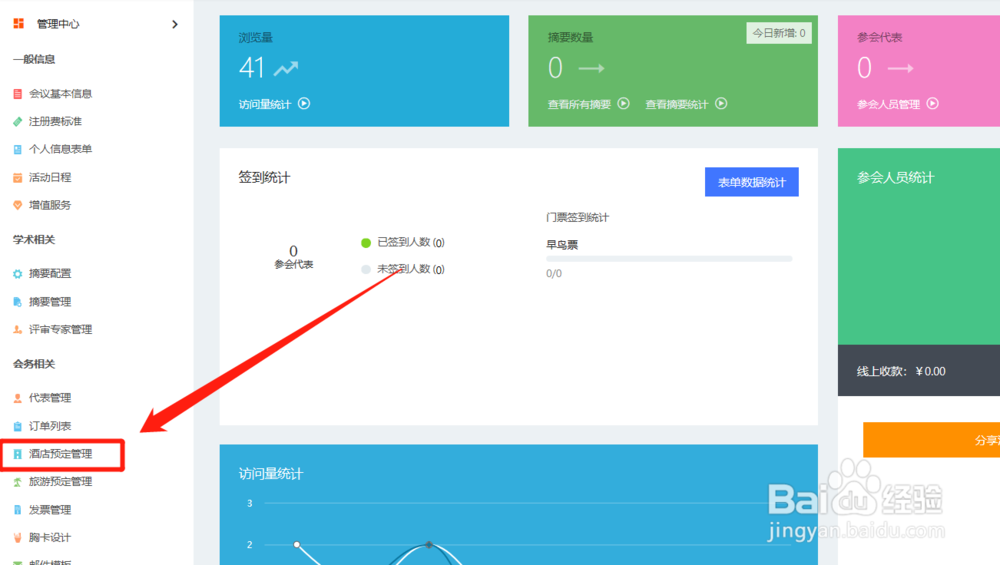Open the 访问量统计 link in 浏览量 card
This screenshot has height=565, width=1000.
click(x=265, y=104)
